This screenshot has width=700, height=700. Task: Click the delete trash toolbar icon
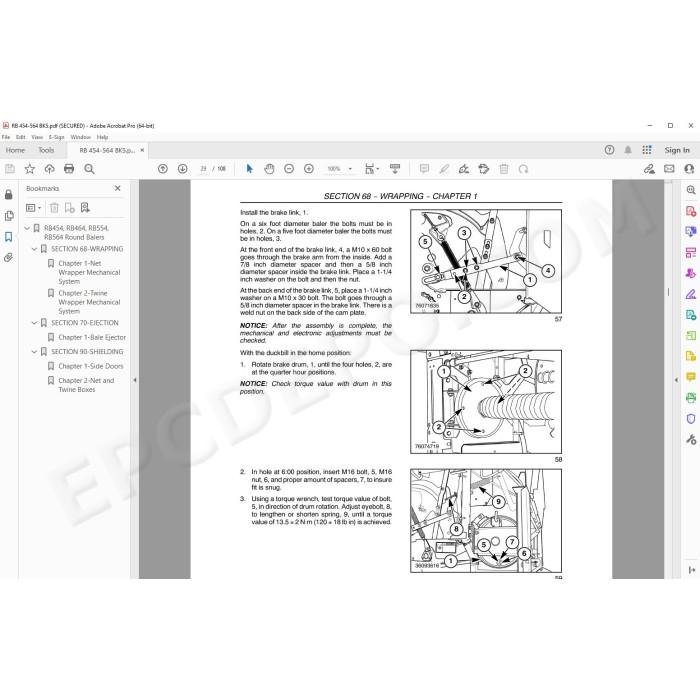[504, 169]
